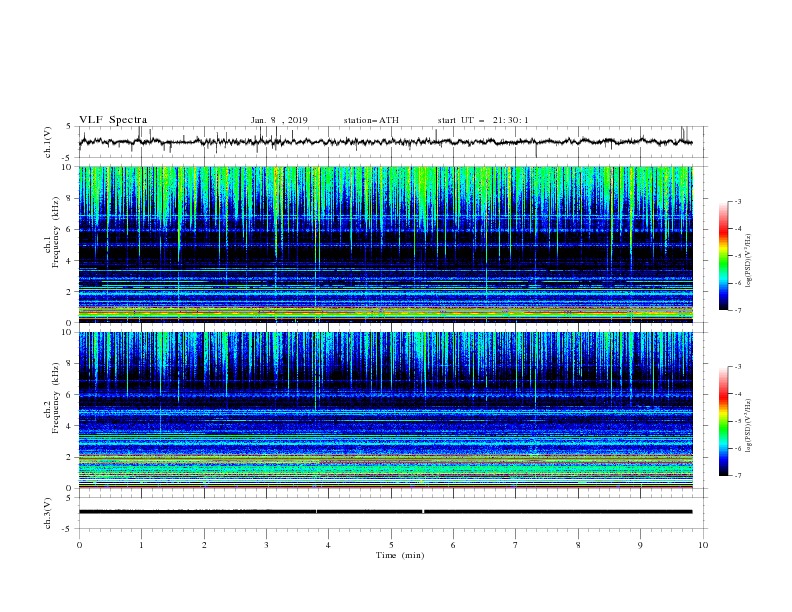Screen dimensions: 792x612
Task: Click the lower PSD color bar
Action: click(724, 421)
